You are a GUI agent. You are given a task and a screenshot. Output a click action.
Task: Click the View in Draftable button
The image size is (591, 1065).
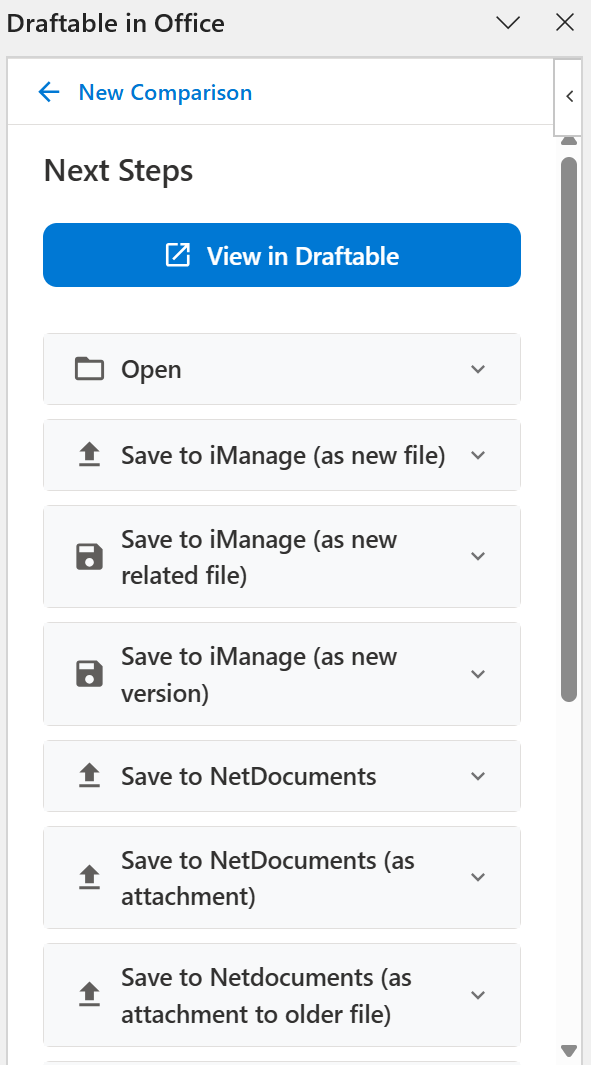pyautogui.click(x=281, y=255)
